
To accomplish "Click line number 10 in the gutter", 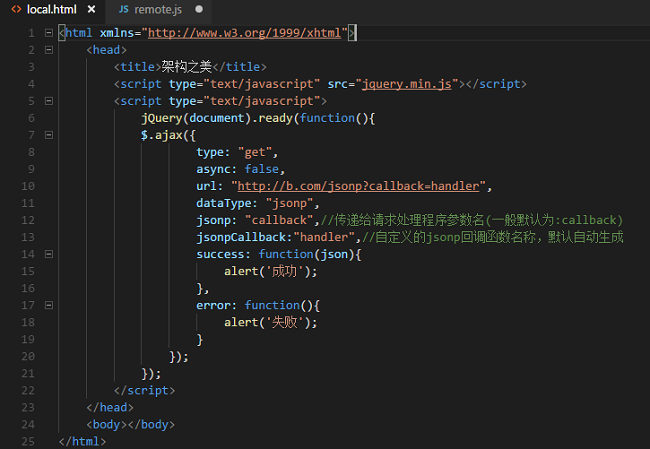I will coord(28,186).
